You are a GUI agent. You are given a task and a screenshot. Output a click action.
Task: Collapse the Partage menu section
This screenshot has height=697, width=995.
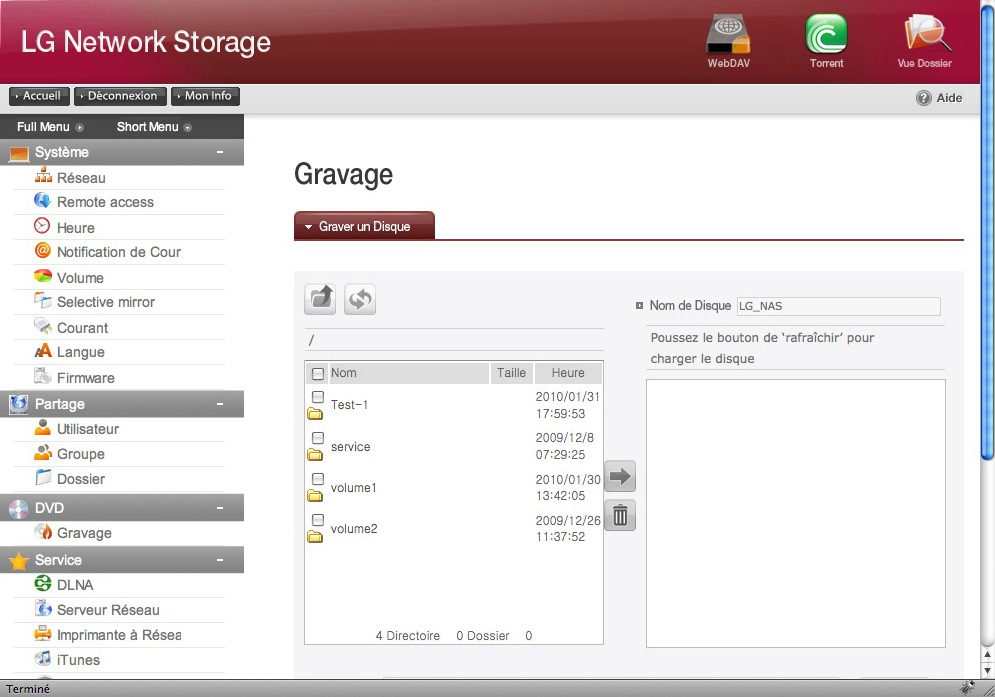219,405
